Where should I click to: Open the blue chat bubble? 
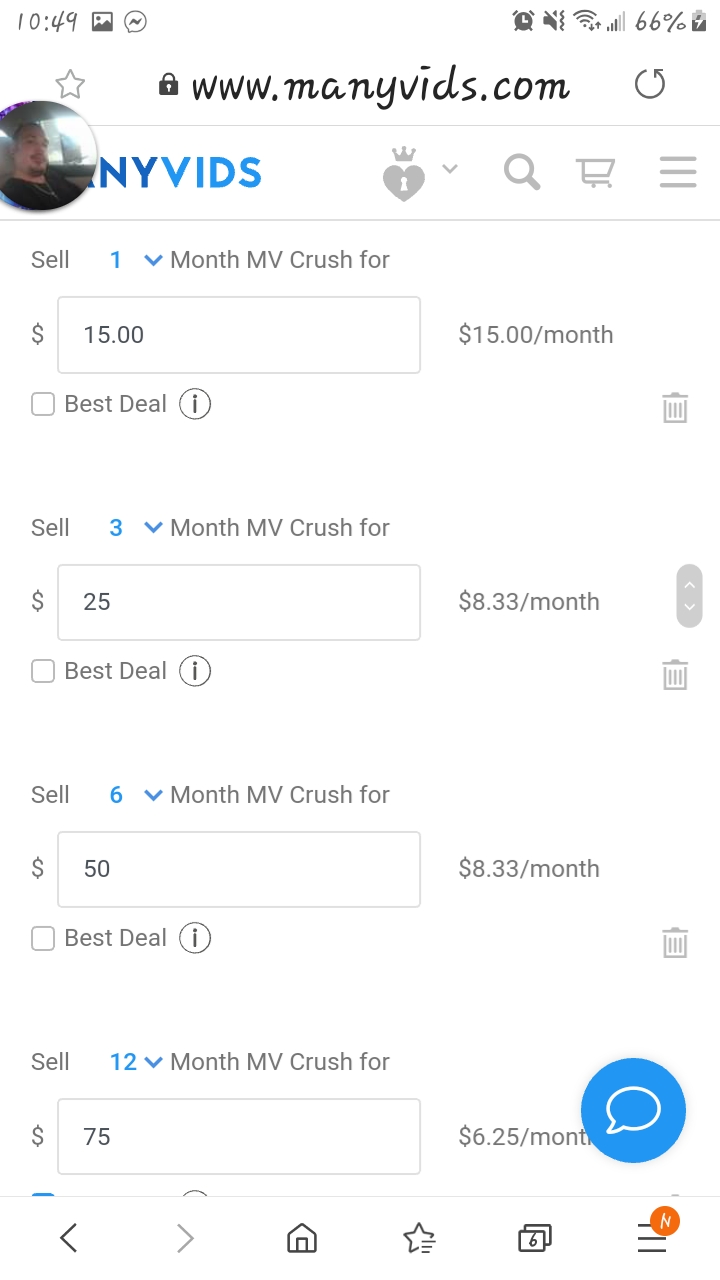[633, 1110]
